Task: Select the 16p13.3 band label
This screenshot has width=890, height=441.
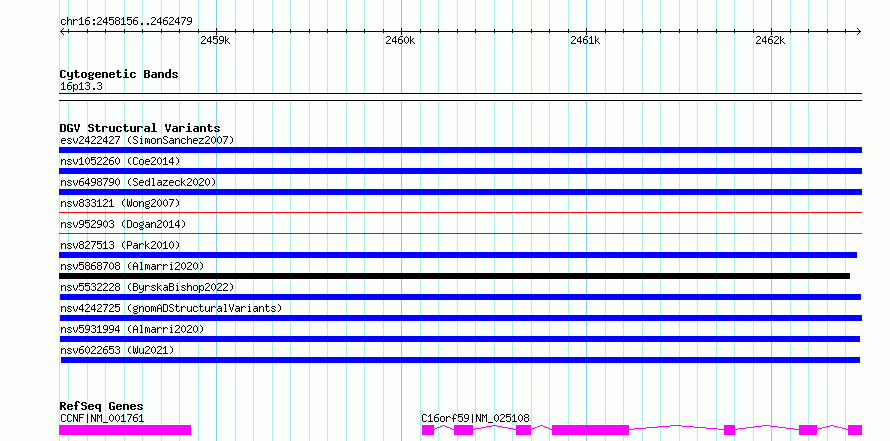Action: [x=81, y=87]
